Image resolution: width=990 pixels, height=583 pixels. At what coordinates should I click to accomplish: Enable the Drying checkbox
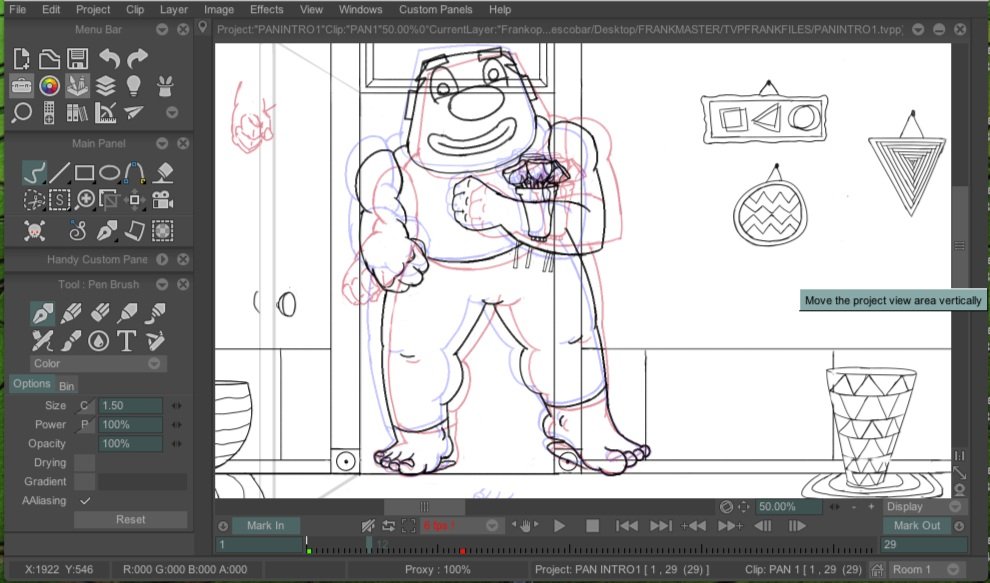(85, 462)
